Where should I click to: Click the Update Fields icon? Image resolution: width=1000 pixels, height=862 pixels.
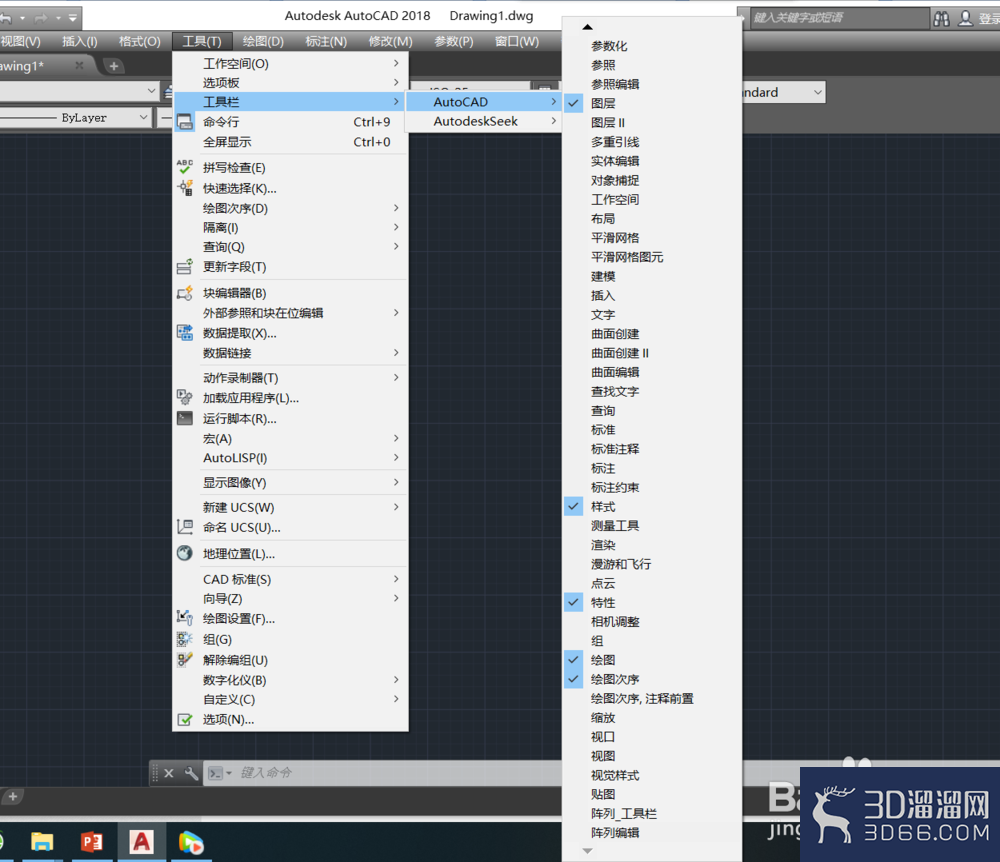tap(185, 267)
